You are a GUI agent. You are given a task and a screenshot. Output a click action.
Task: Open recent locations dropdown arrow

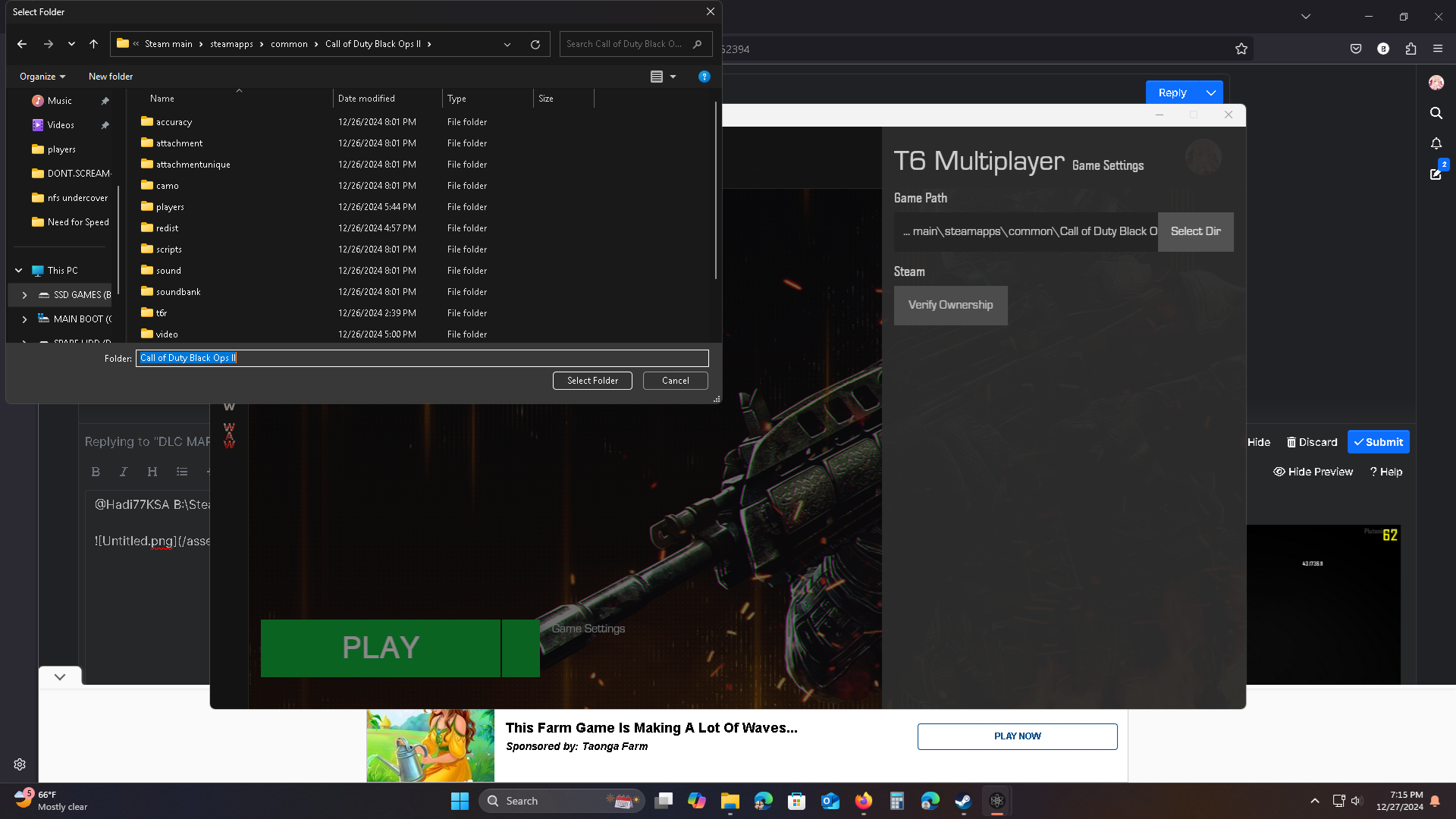click(x=71, y=44)
